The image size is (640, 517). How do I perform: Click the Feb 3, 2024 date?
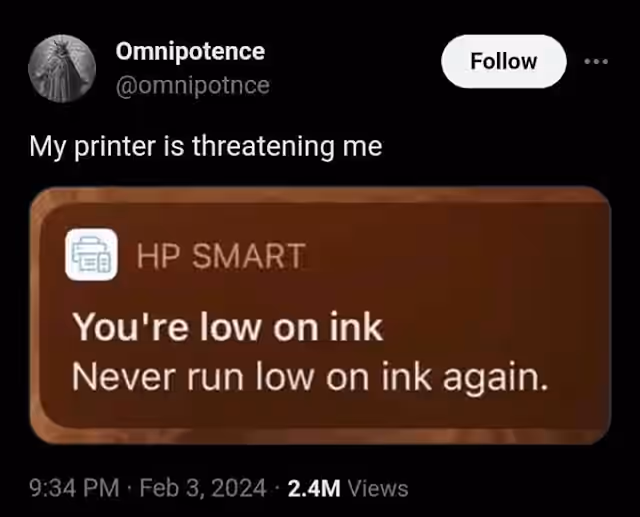coord(203,488)
